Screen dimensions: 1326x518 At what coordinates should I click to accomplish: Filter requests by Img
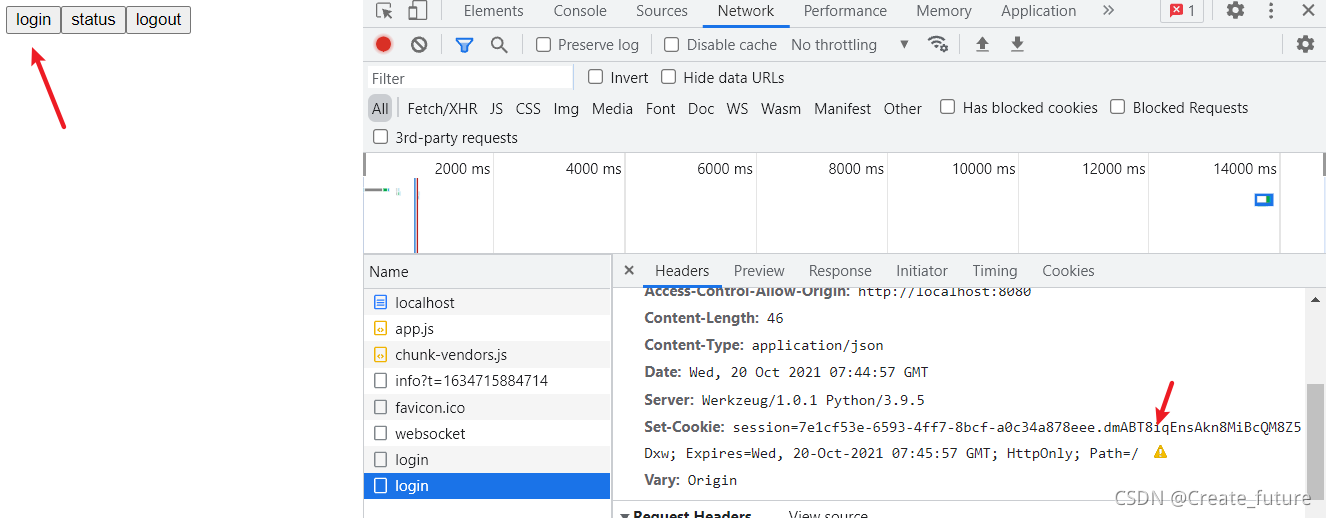pos(566,108)
